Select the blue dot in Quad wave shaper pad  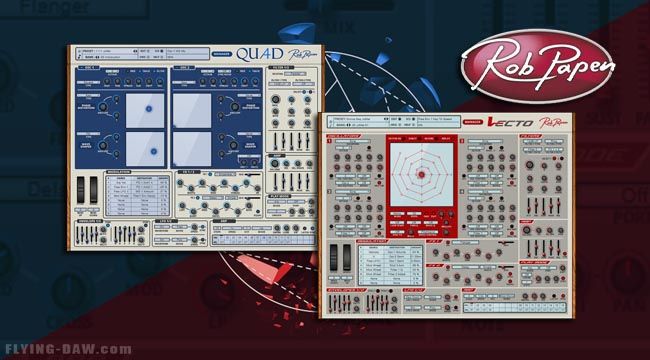[x=154, y=151]
